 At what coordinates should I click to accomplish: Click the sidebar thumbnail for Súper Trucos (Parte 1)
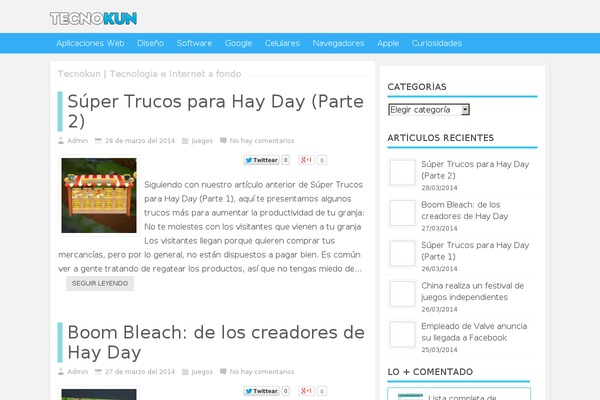[402, 254]
